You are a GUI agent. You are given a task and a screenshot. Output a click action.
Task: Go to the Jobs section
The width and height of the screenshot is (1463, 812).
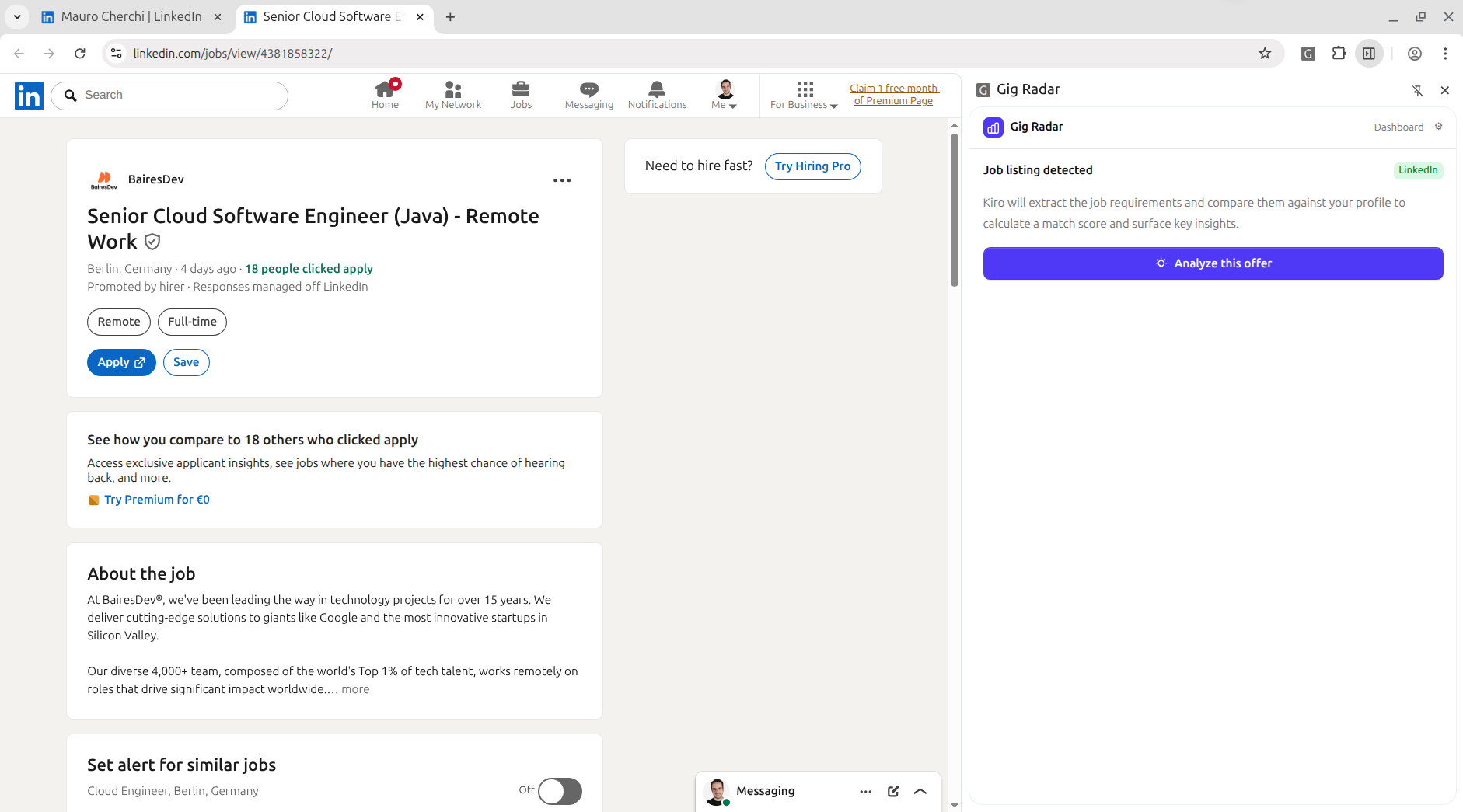pos(521,95)
